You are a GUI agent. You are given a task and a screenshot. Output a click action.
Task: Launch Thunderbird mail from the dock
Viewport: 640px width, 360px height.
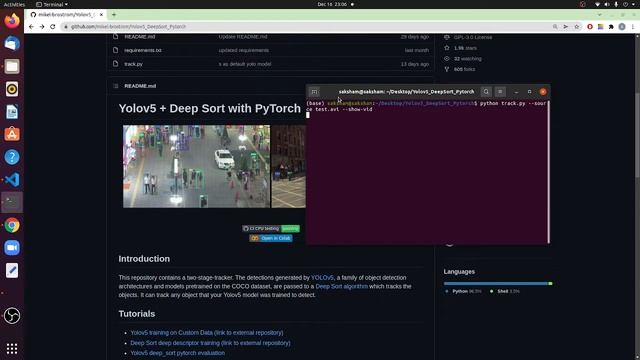[x=12, y=43]
